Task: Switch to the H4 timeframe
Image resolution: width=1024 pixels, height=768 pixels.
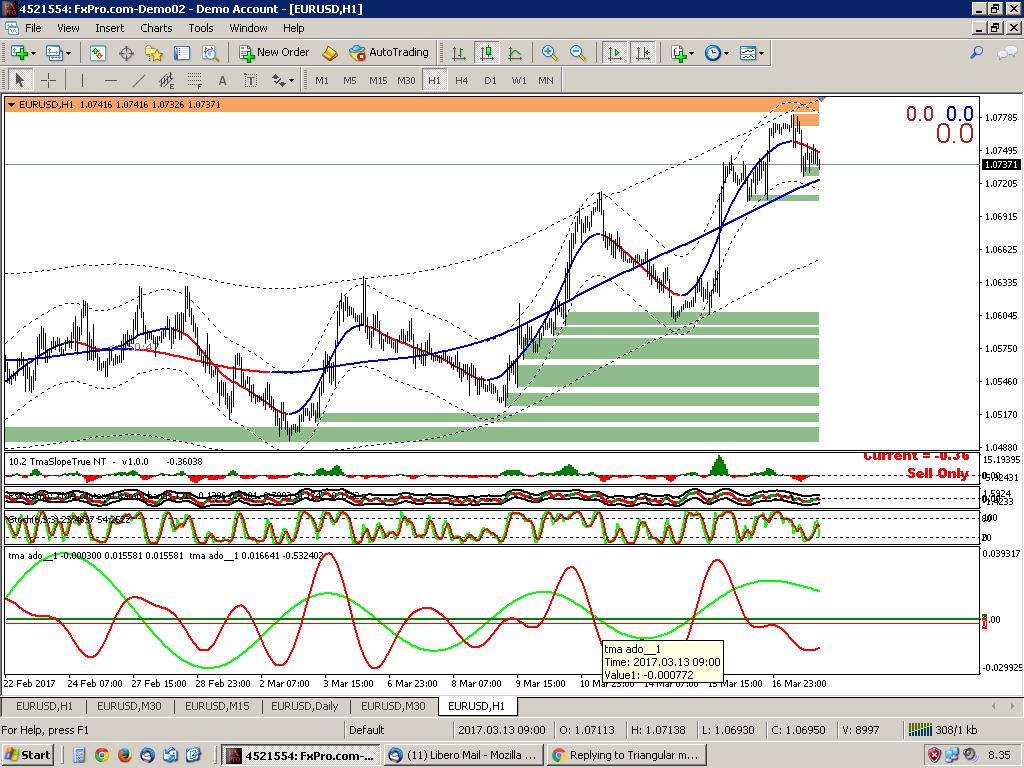Action: point(461,80)
